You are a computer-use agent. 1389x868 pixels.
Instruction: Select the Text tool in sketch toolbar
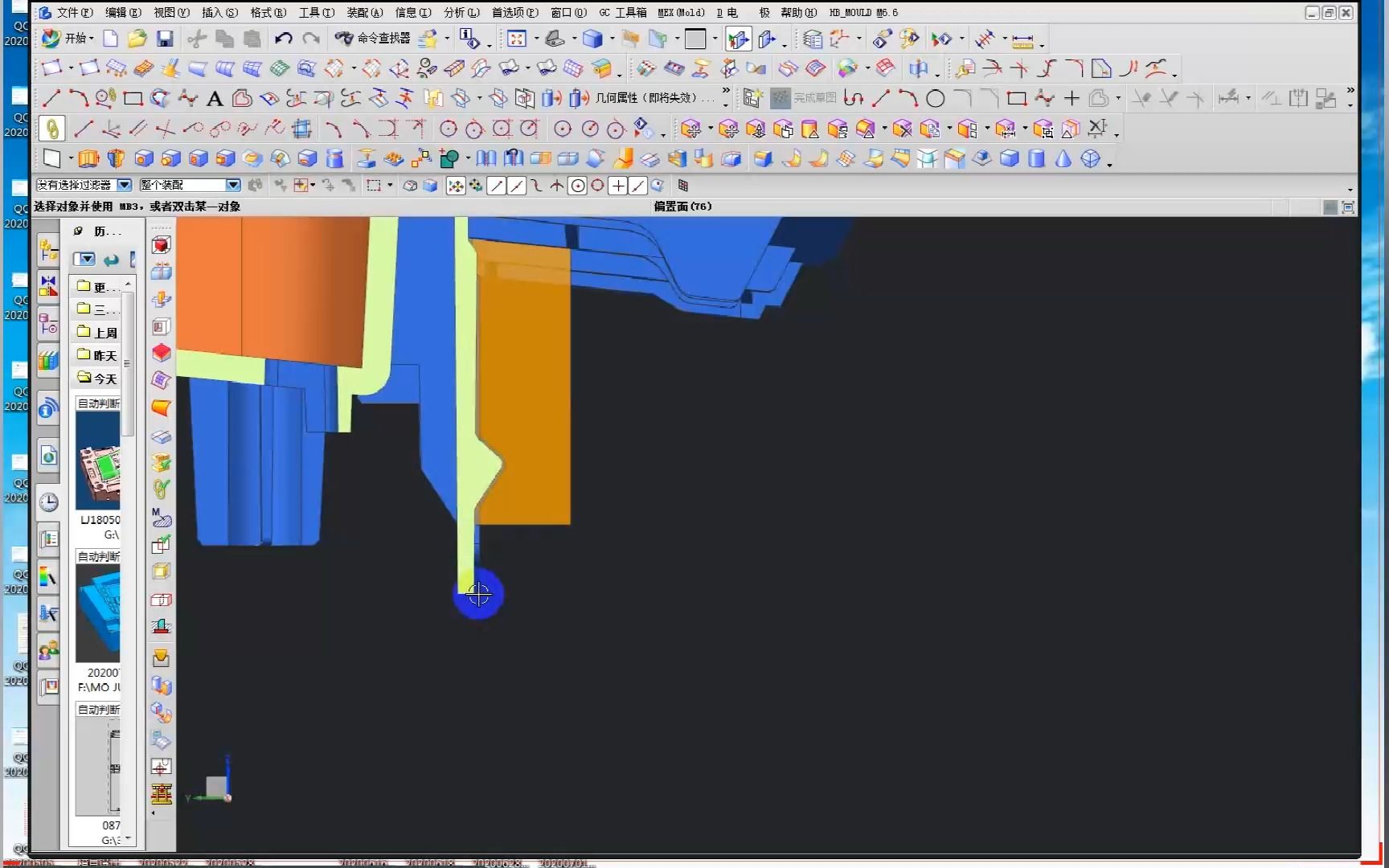(214, 98)
